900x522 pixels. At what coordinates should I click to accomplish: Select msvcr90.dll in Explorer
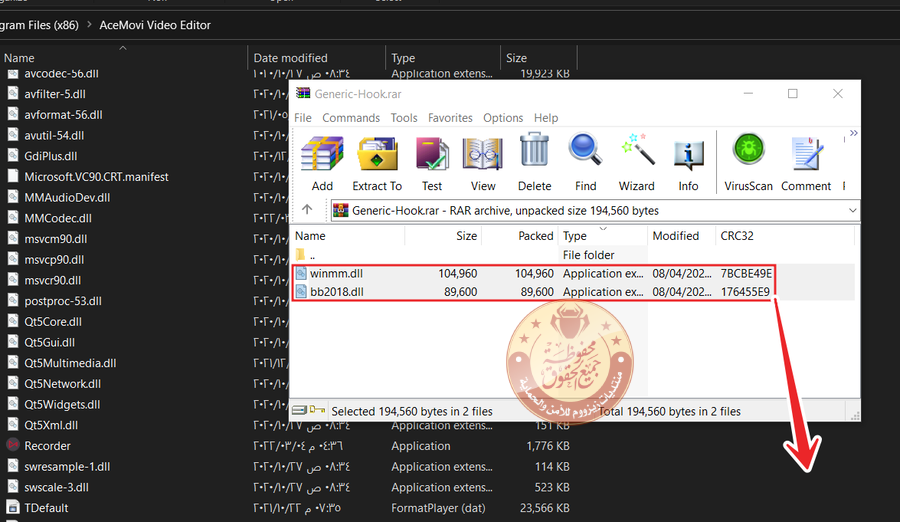tap(52, 280)
